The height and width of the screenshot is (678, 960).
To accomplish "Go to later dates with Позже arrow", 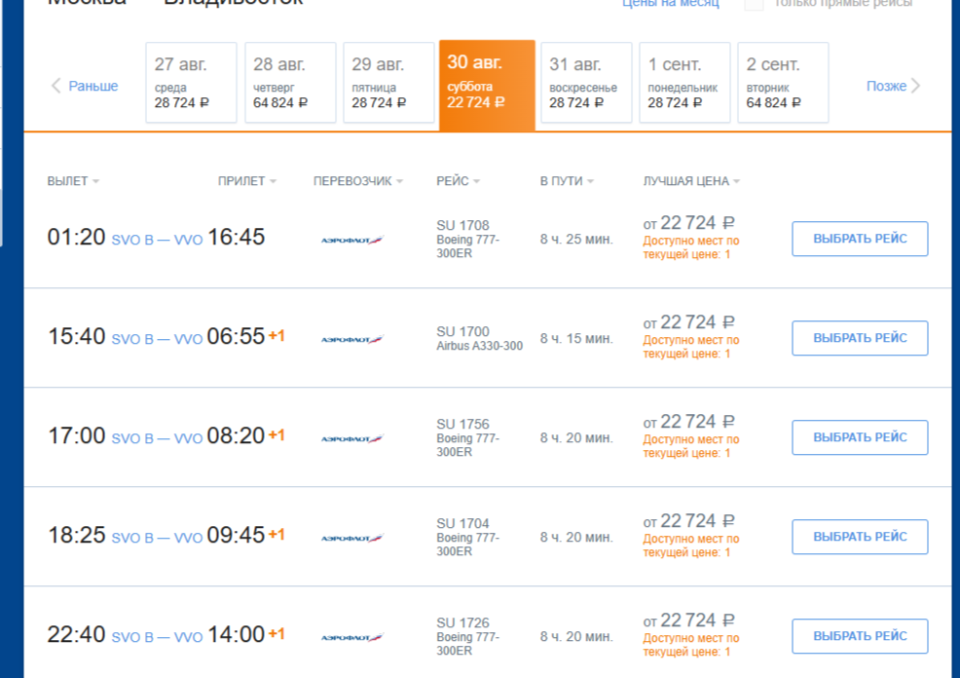I will 893,86.
